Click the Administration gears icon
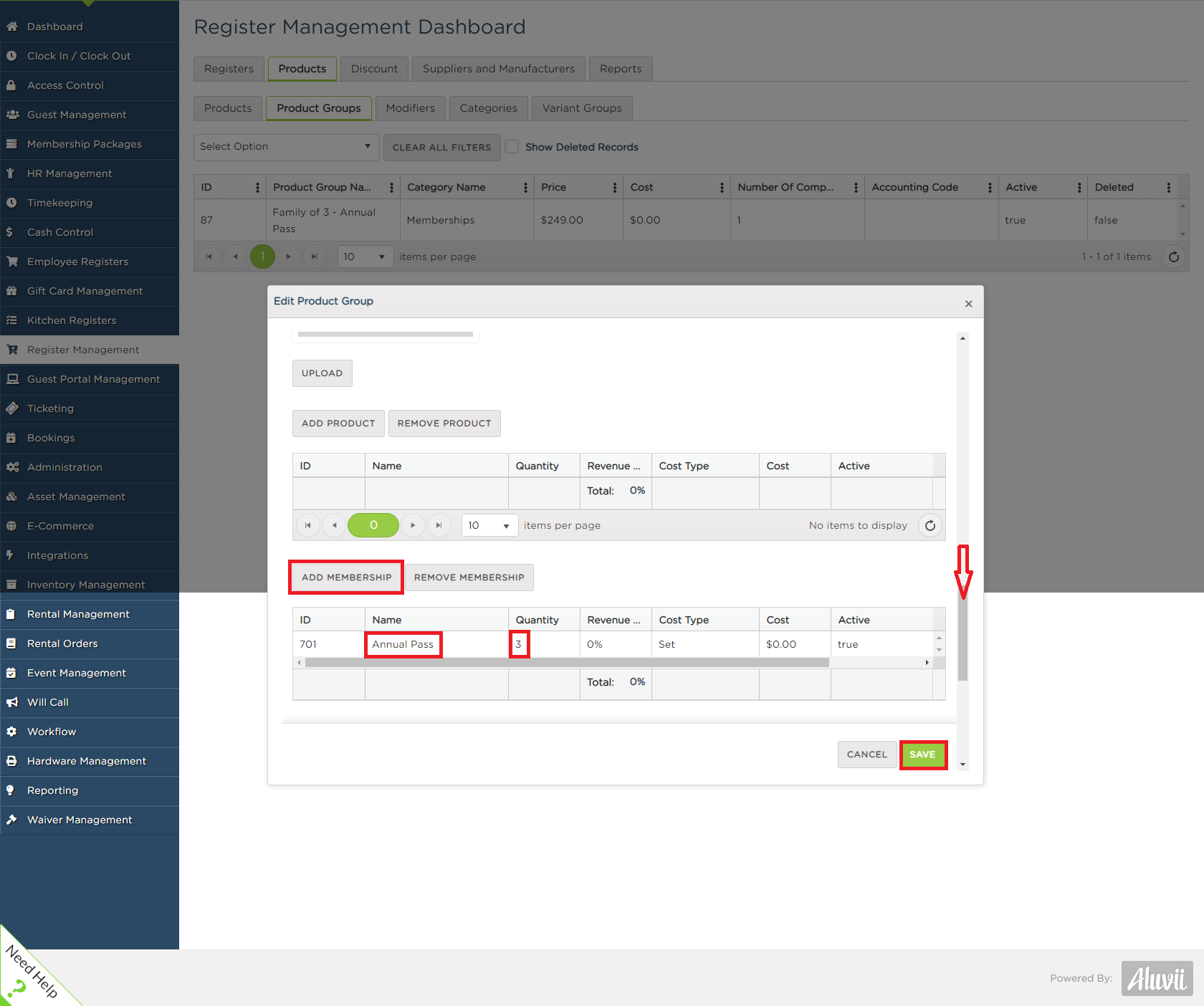 12,467
